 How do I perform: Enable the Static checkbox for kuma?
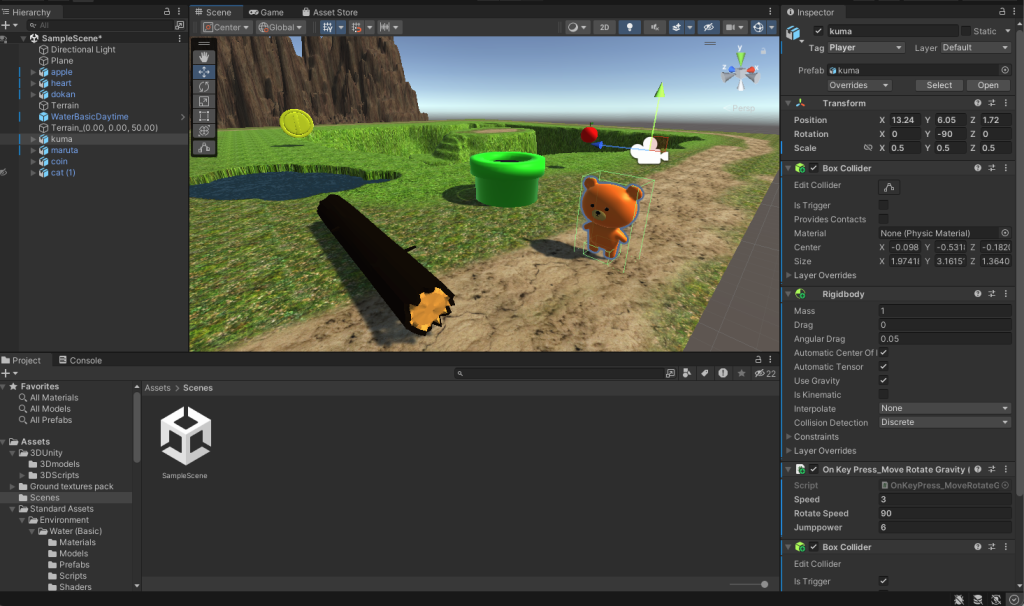[966, 31]
